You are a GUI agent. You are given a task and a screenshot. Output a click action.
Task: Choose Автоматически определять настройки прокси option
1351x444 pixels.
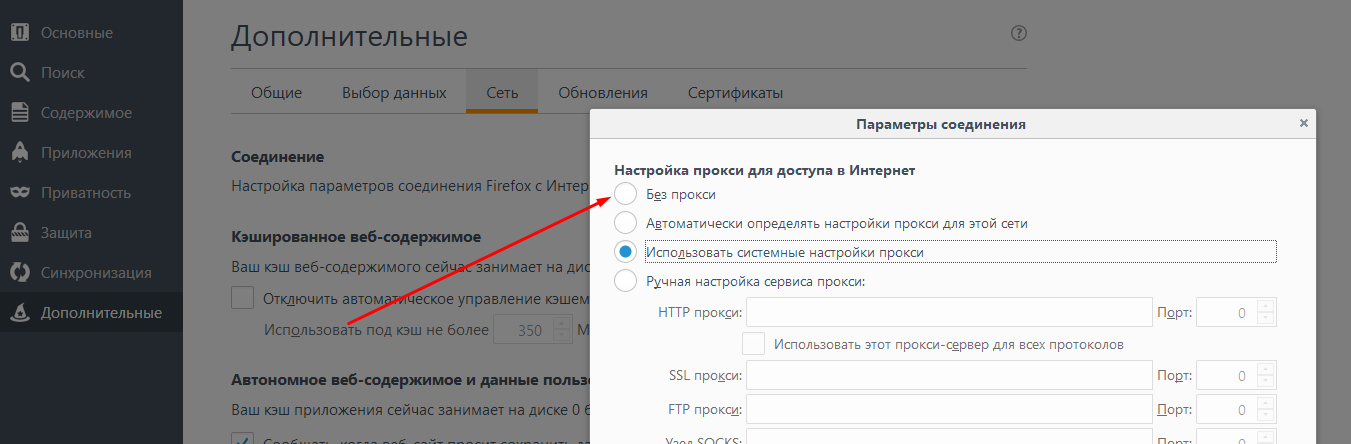click(625, 223)
